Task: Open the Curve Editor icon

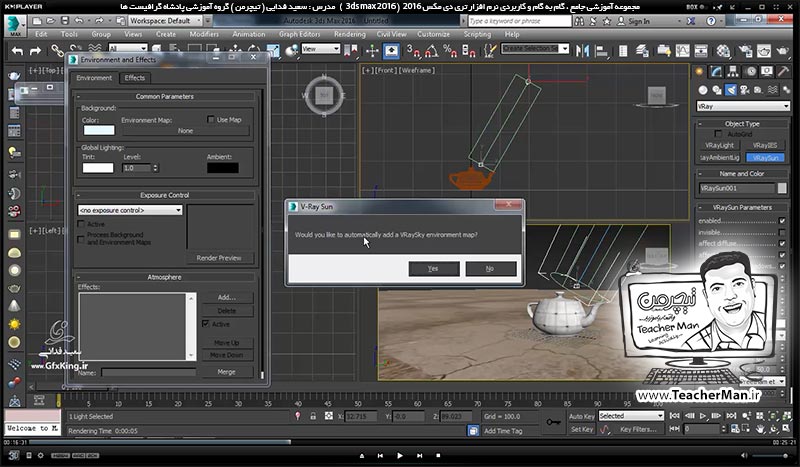Action: (x=683, y=51)
